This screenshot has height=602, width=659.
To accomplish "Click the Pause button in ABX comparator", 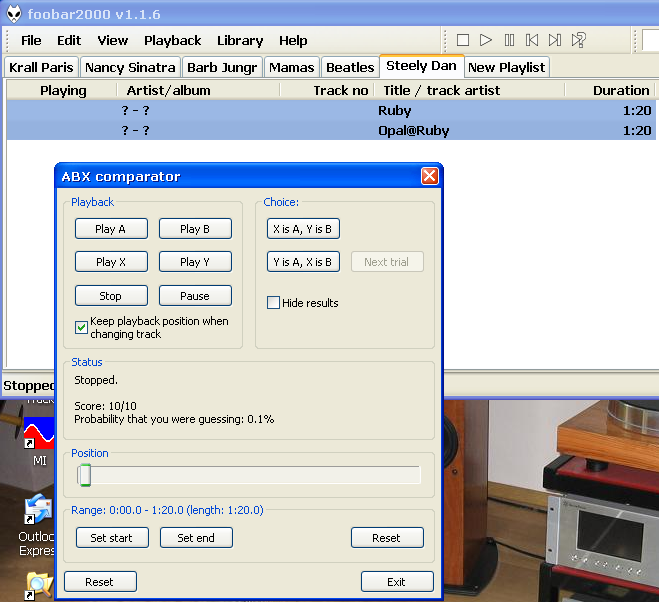I will point(195,296).
